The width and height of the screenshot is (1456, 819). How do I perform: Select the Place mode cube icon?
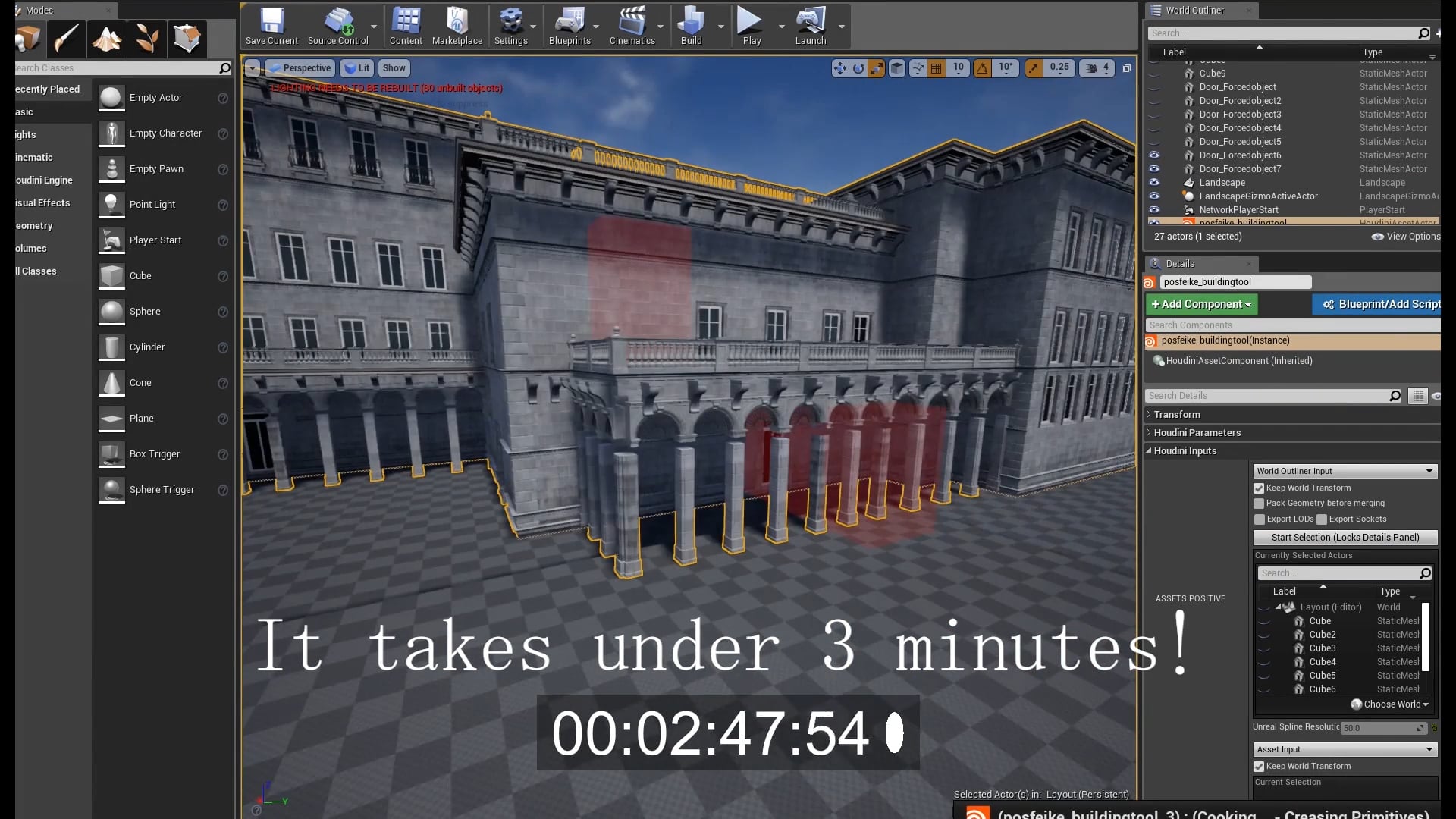coord(28,39)
